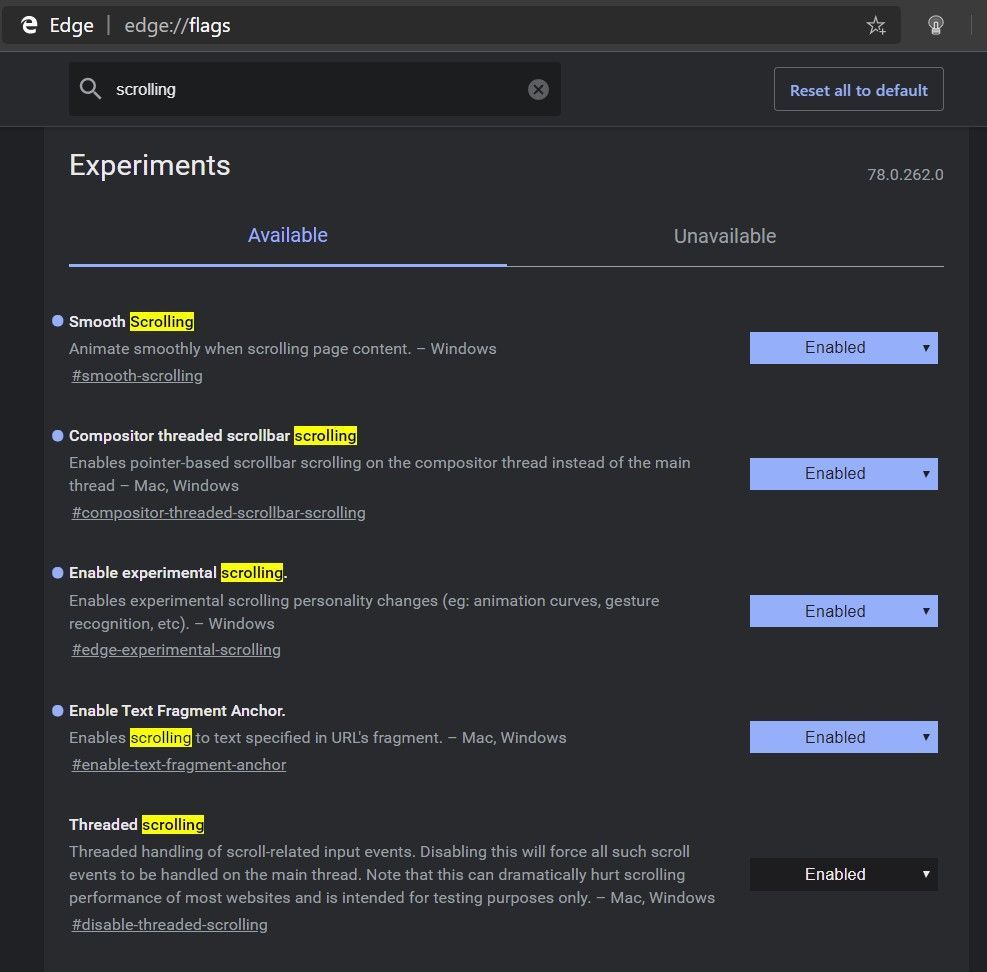Click the blue modified dot beside Smooth Scrolling
Screen dimensions: 987x972
point(58,321)
